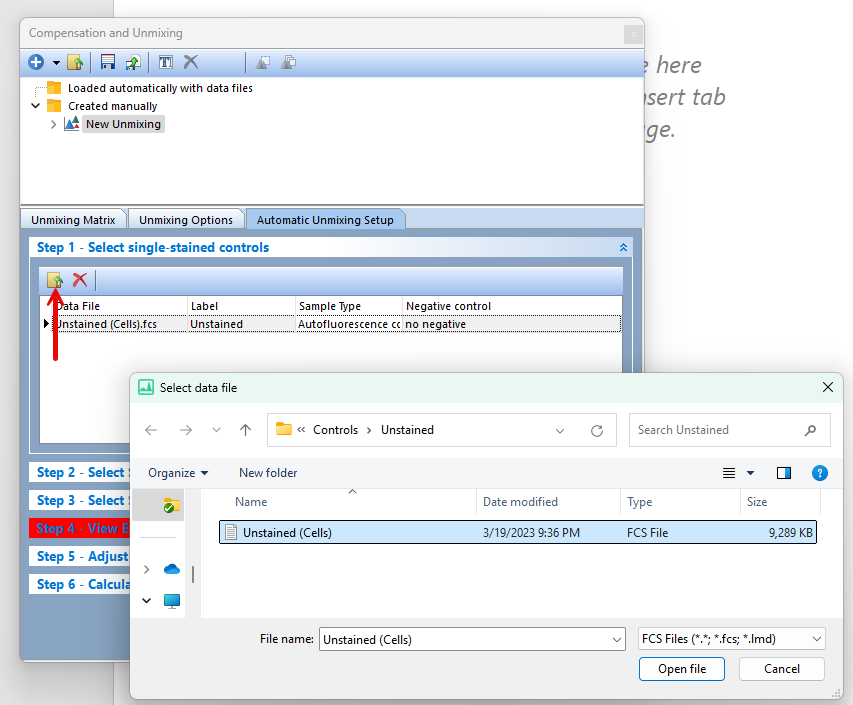Image resolution: width=853 pixels, height=705 pixels.
Task: Click the Open file button
Action: click(x=681, y=669)
